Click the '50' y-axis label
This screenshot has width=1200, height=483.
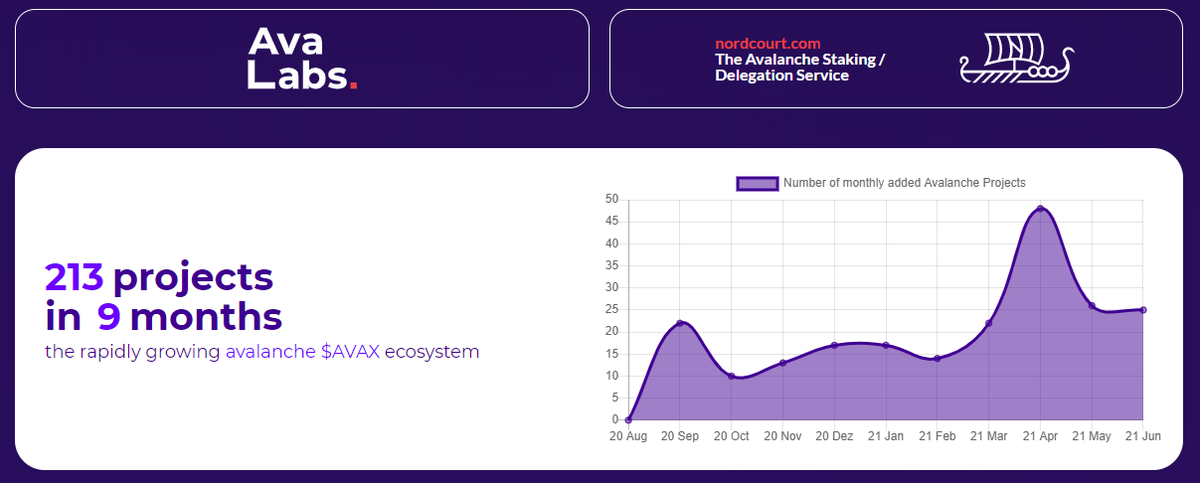coord(611,199)
